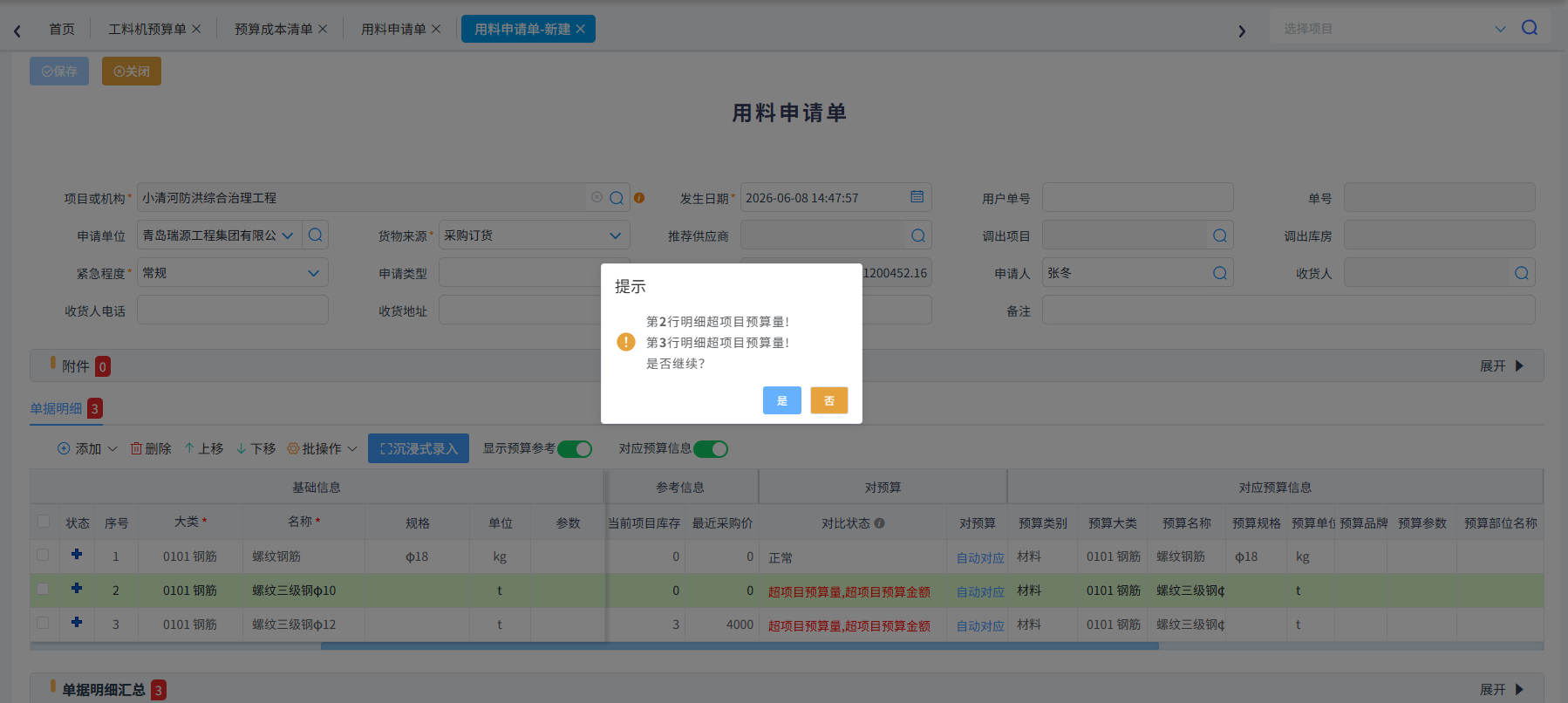Viewport: 1568px width, 703px height.
Task: Click the 名称 column header
Action: coord(303,522)
